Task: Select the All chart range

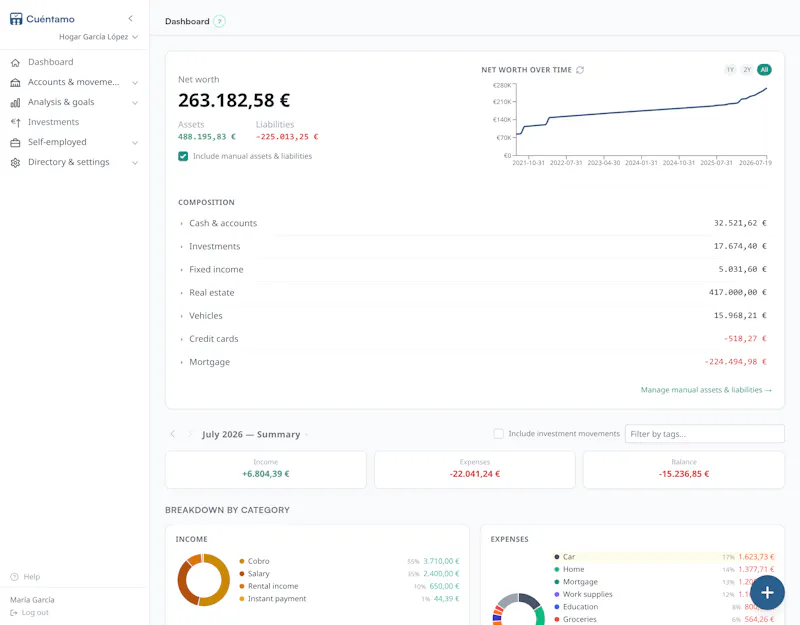Action: [764, 70]
